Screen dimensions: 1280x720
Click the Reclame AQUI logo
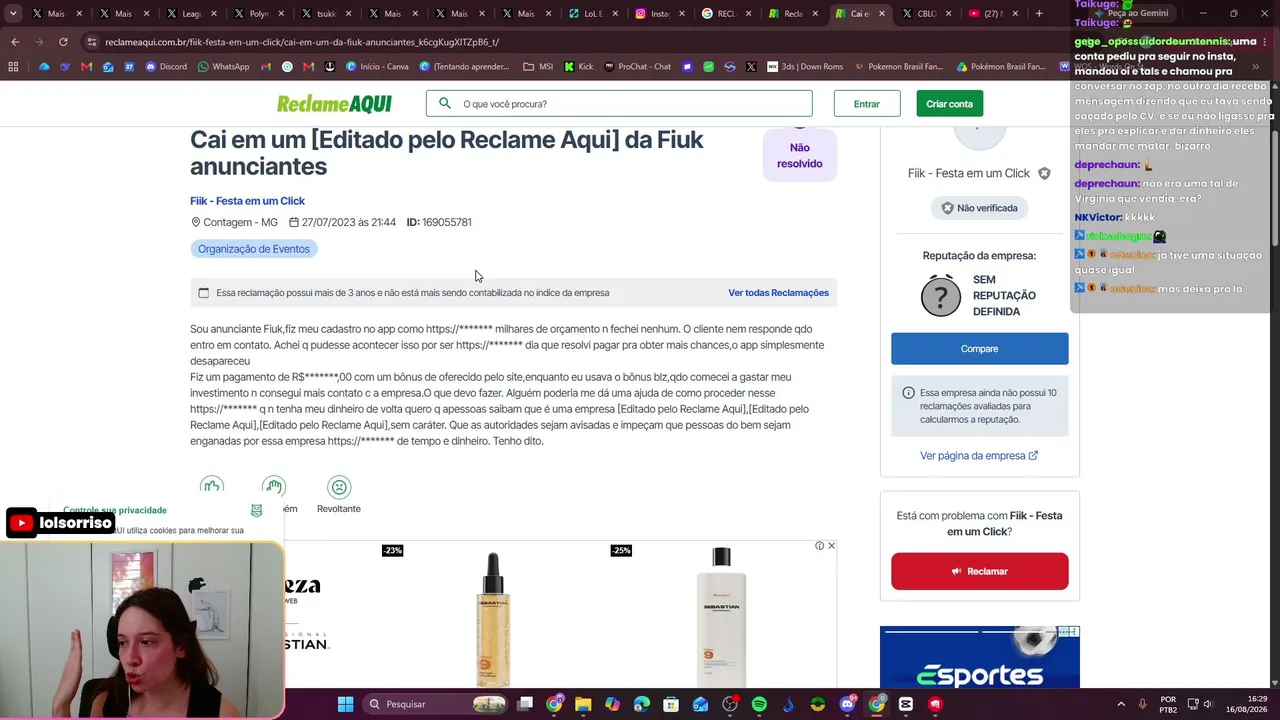(x=334, y=104)
